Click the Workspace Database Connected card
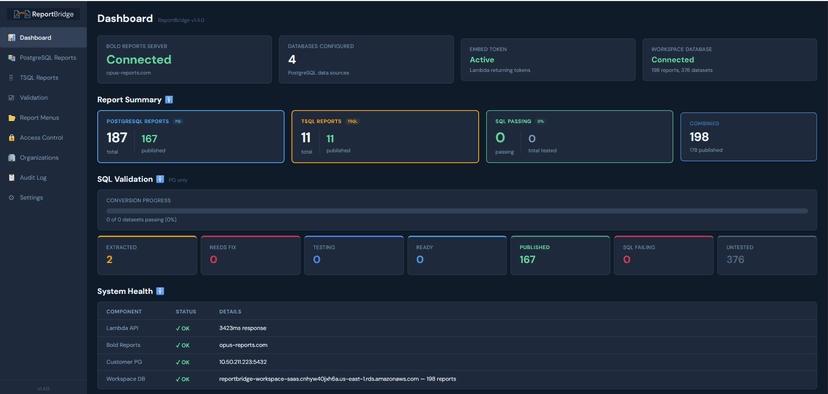Image resolution: width=828 pixels, height=394 pixels. pyautogui.click(x=730, y=60)
